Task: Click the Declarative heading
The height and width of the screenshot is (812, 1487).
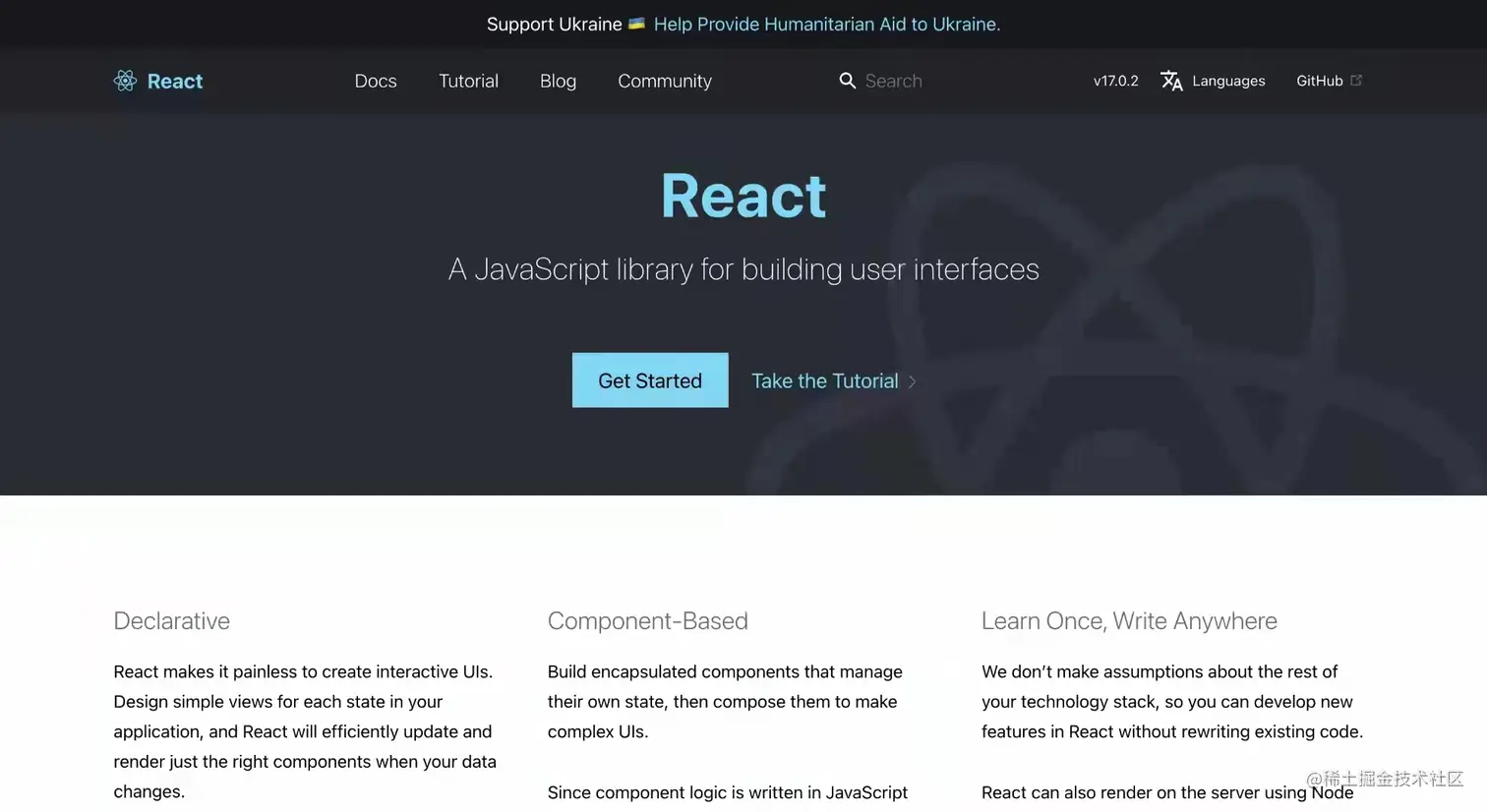Action: tap(172, 621)
